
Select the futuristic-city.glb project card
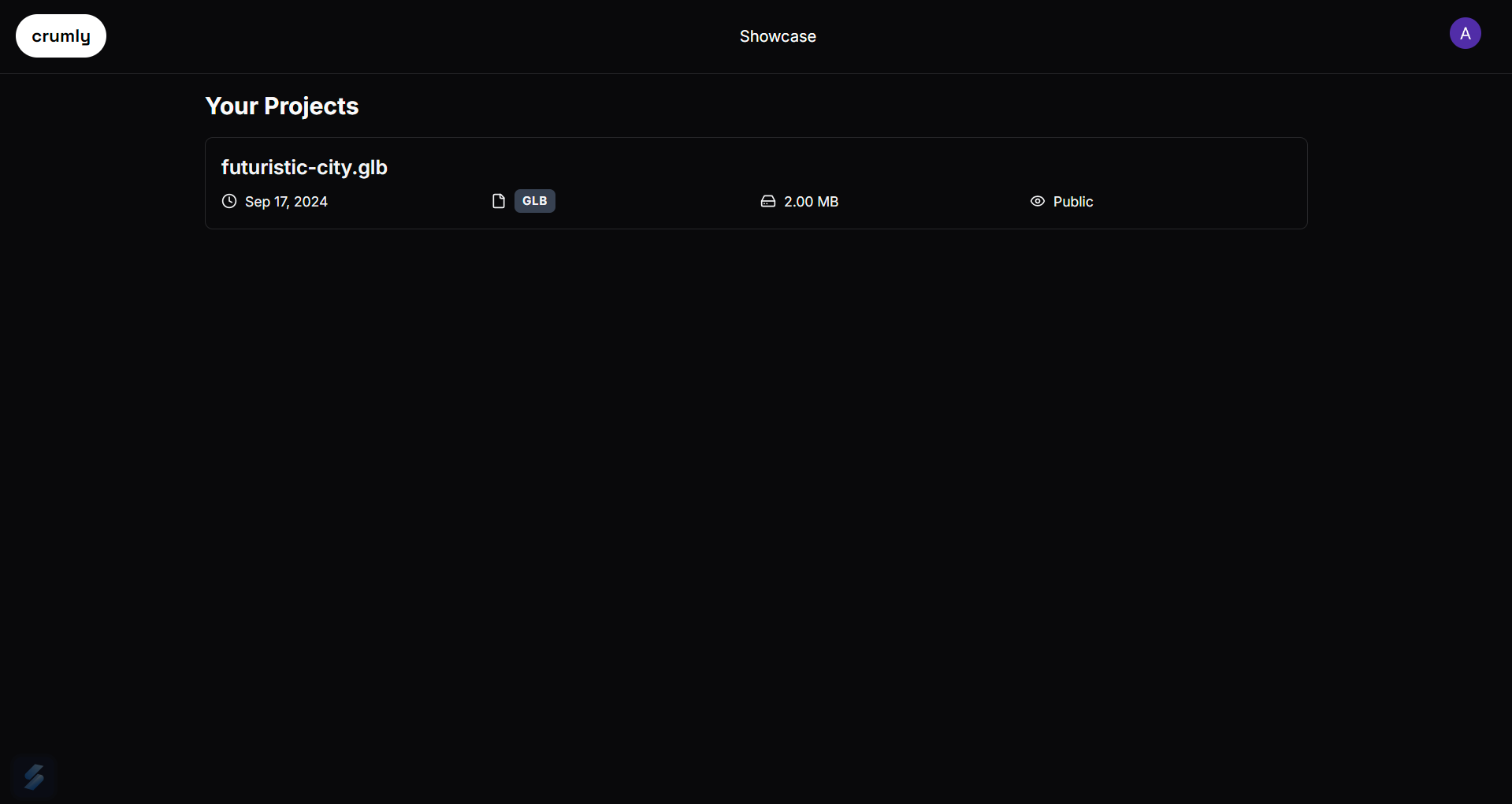point(756,184)
